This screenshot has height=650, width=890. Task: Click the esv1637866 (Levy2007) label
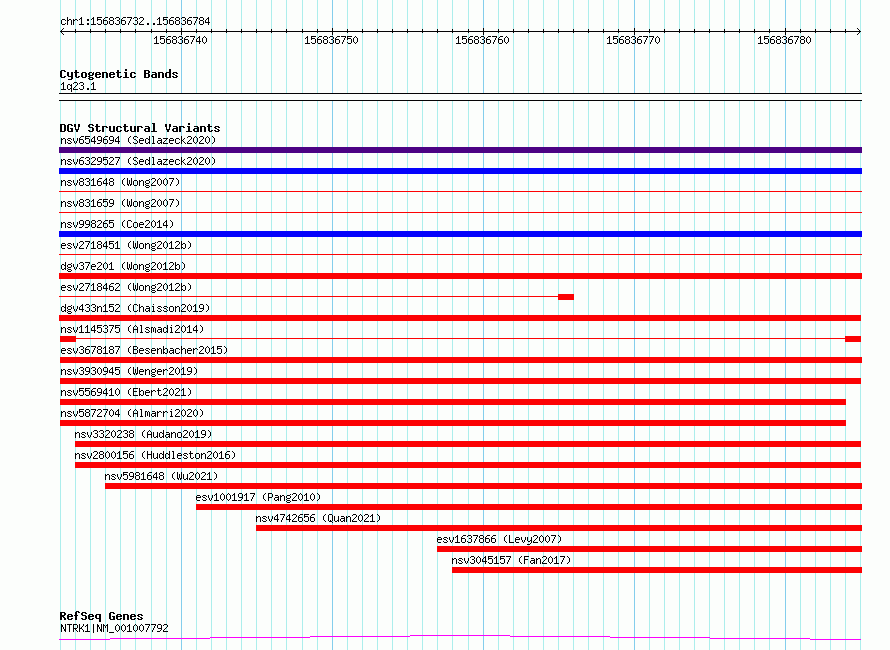[x=499, y=539]
